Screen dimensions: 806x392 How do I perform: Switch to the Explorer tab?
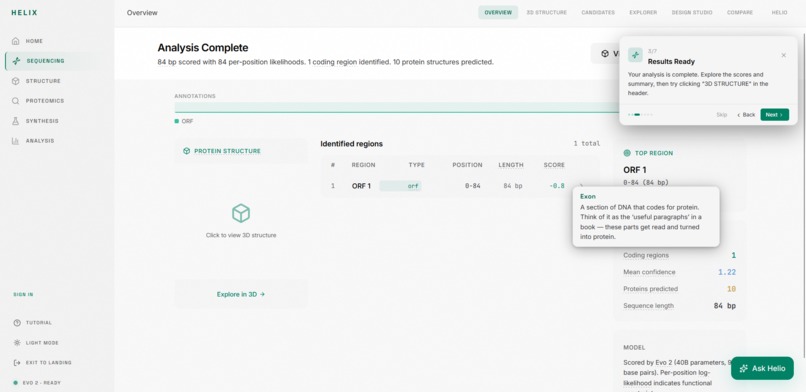point(643,12)
